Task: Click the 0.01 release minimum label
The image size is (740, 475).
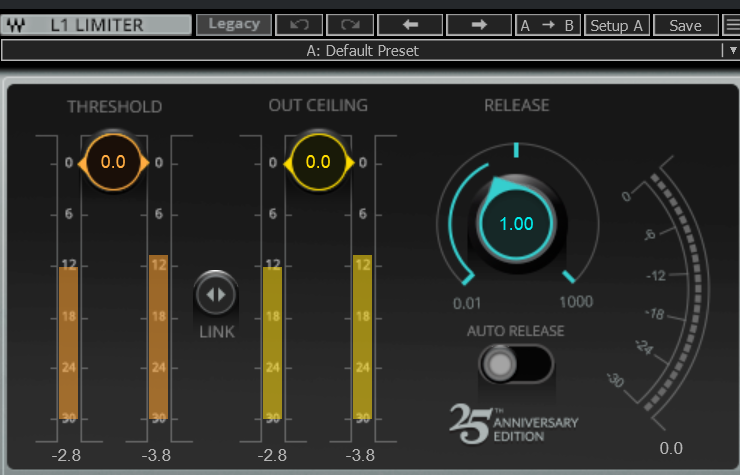Action: click(467, 303)
